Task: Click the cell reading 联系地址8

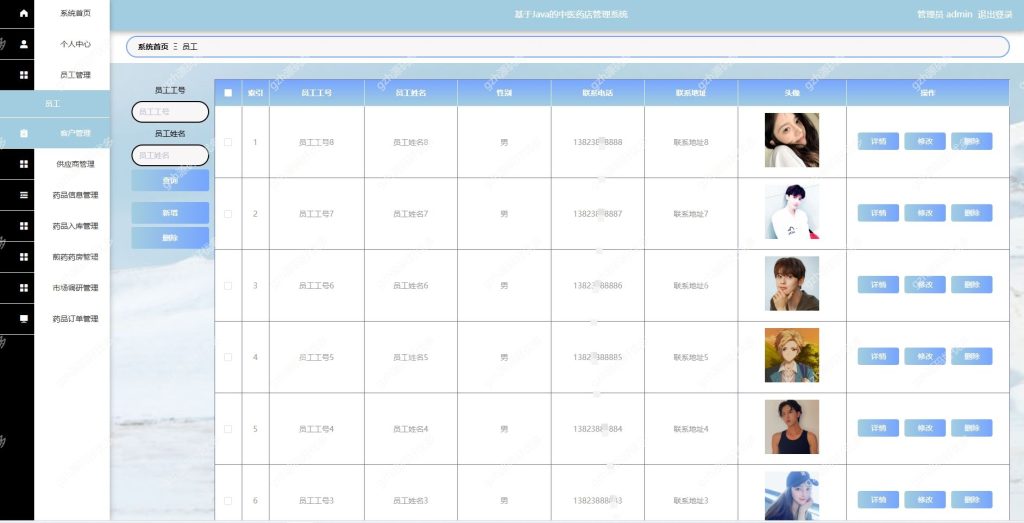Action: coord(691,142)
